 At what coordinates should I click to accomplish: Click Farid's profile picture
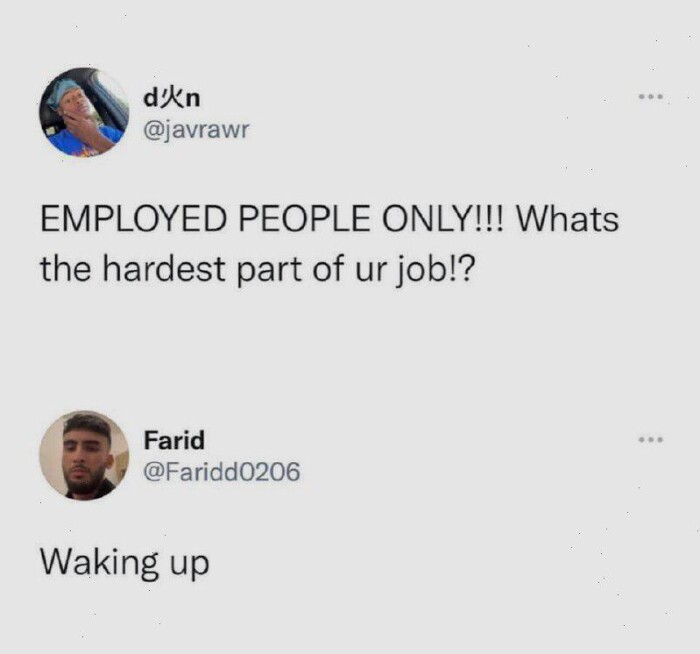(x=84, y=455)
